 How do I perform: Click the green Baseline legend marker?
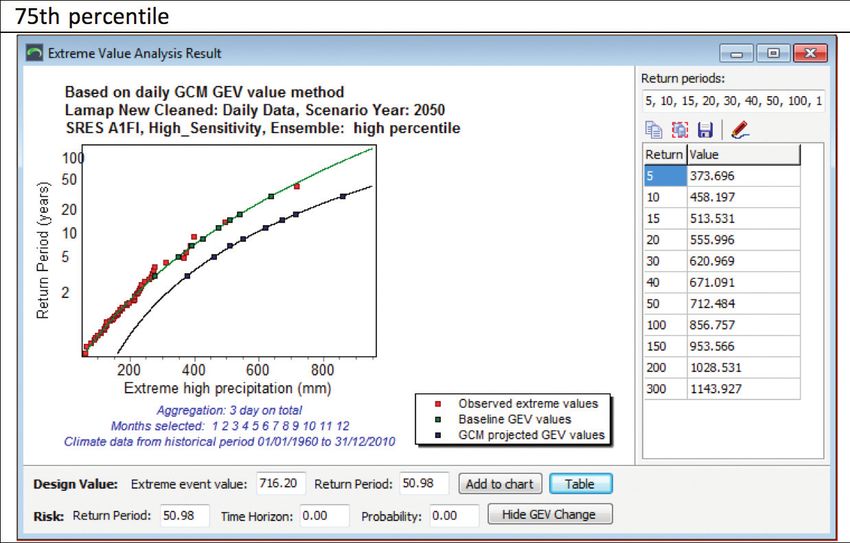click(x=438, y=419)
